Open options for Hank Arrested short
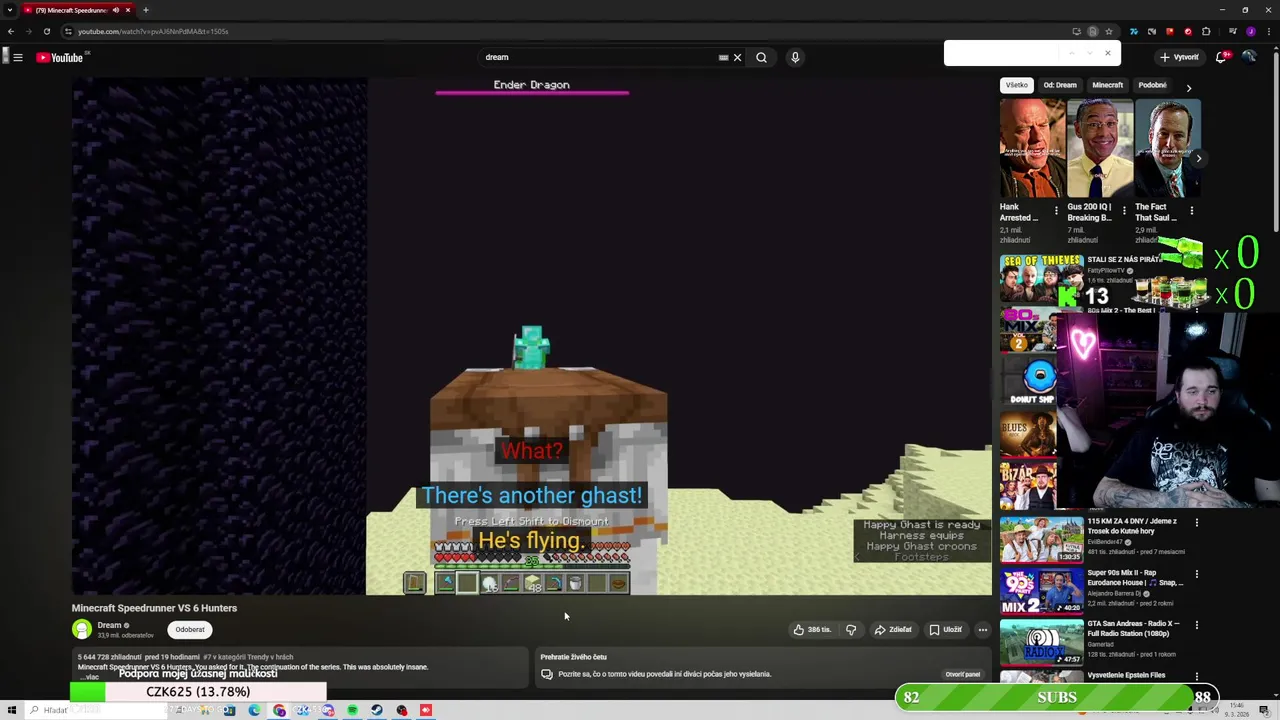The image size is (1280, 720). pos(1056,211)
